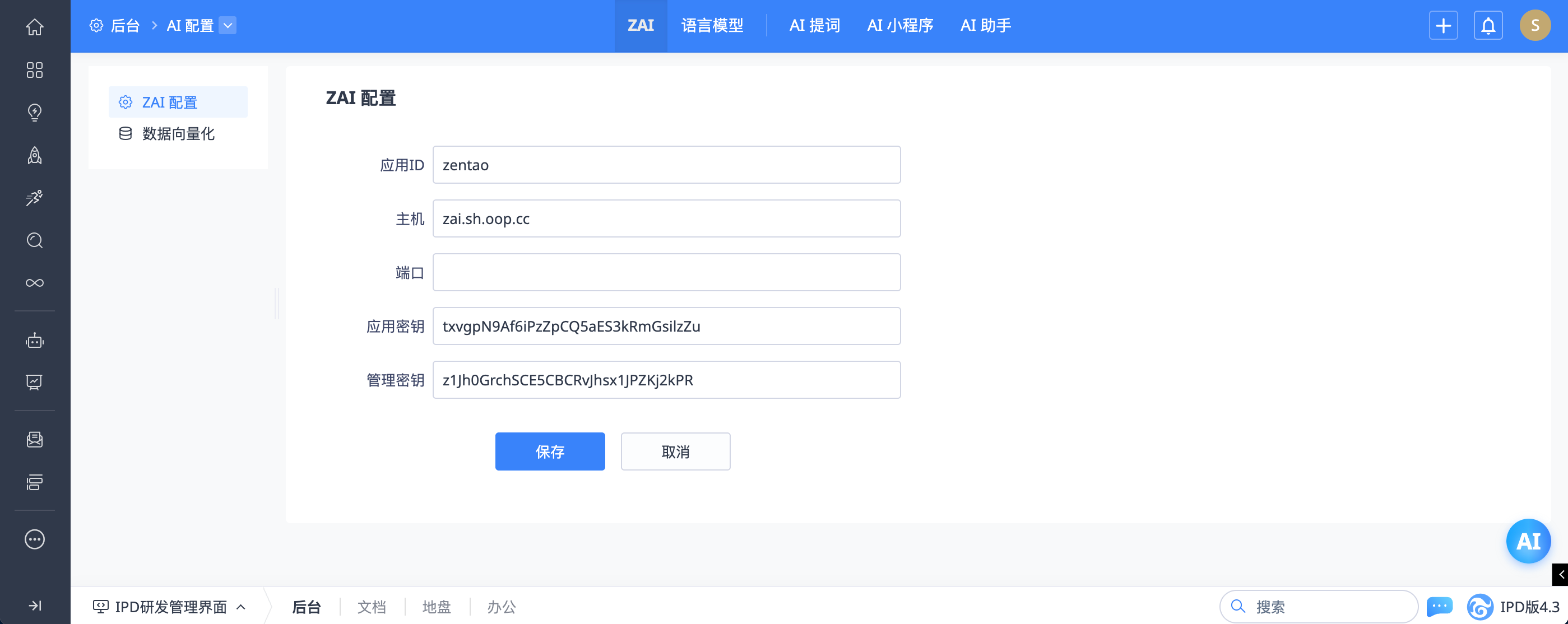The width and height of the screenshot is (1568, 624).
Task: Click the notification bell icon
Action: (x=1488, y=26)
